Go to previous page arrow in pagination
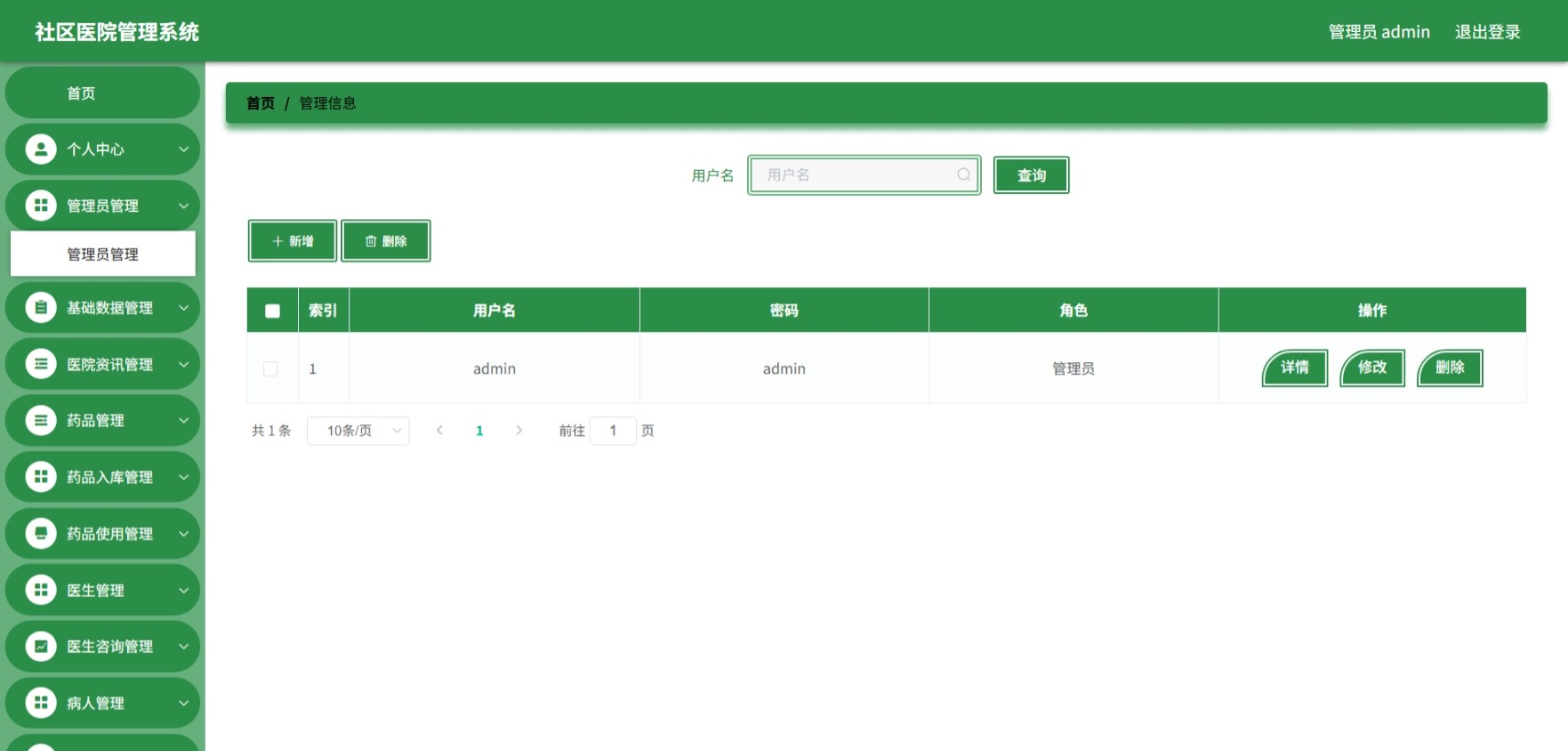Viewport: 1568px width, 751px height. click(439, 431)
